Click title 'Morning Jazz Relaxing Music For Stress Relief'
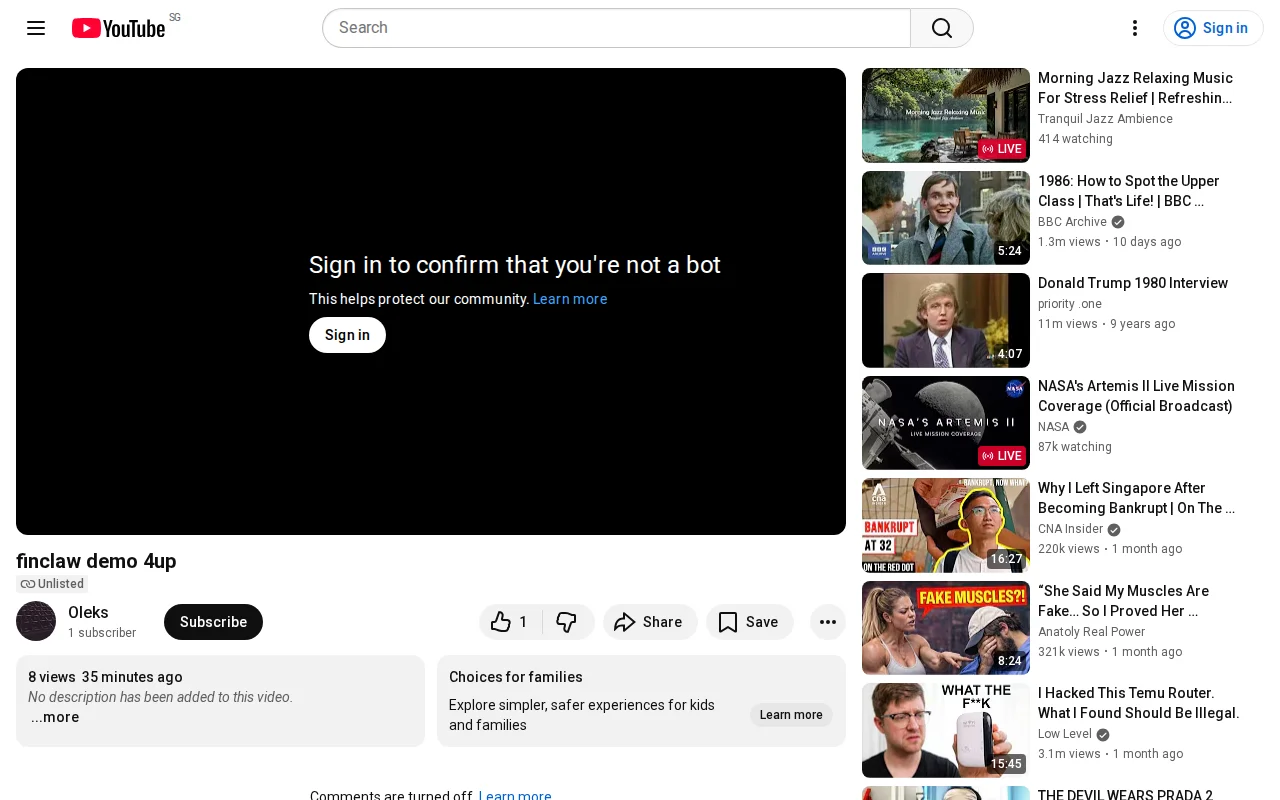Image resolution: width=1280 pixels, height=800 pixels. [1136, 88]
